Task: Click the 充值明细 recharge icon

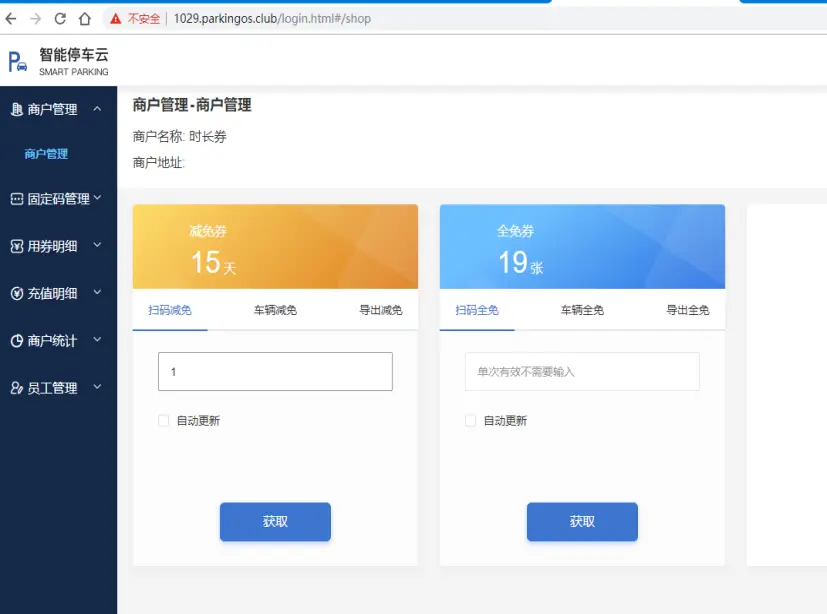Action: pos(16,294)
